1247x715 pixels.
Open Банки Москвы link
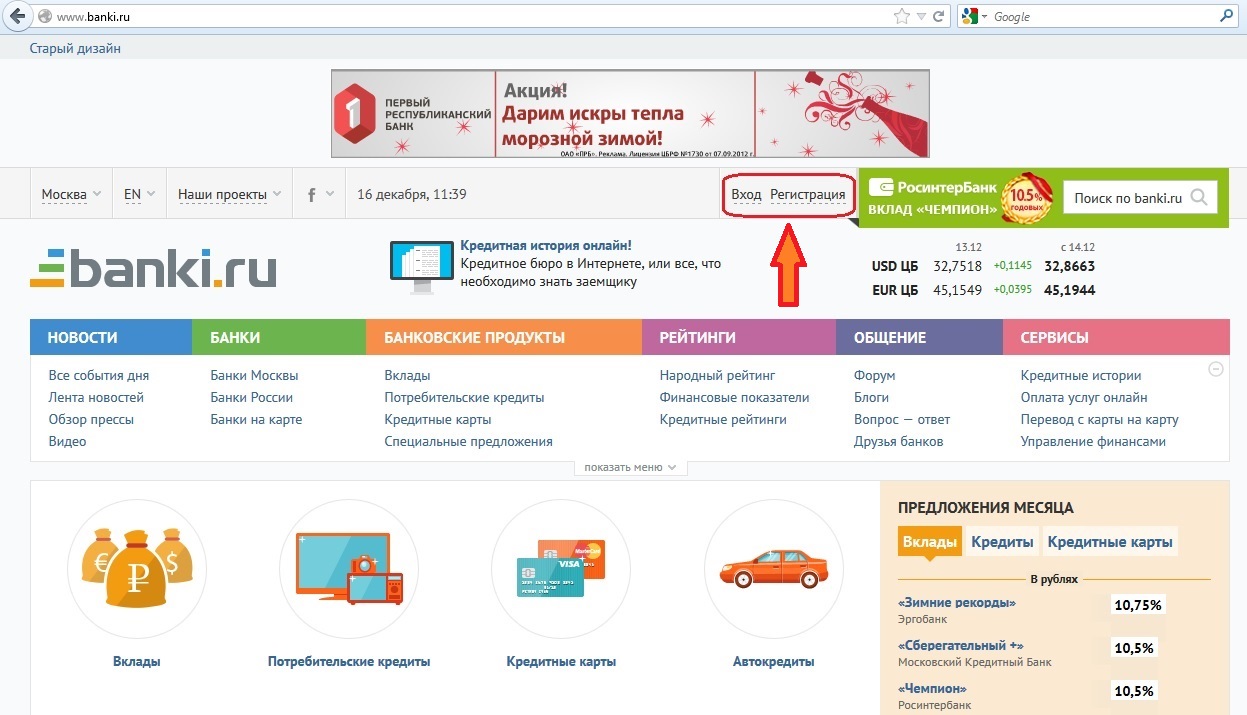point(254,375)
